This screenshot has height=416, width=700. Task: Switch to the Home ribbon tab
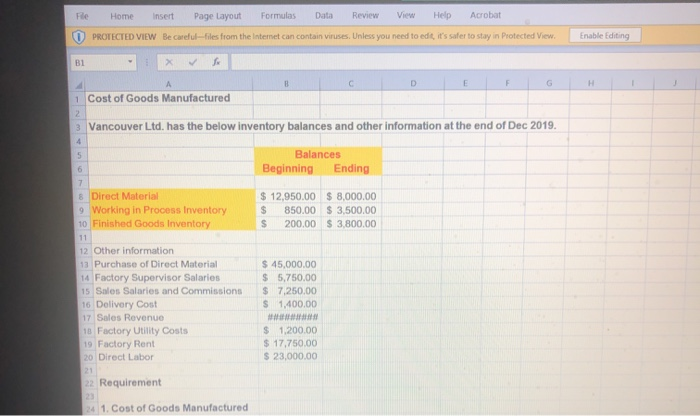[x=122, y=16]
